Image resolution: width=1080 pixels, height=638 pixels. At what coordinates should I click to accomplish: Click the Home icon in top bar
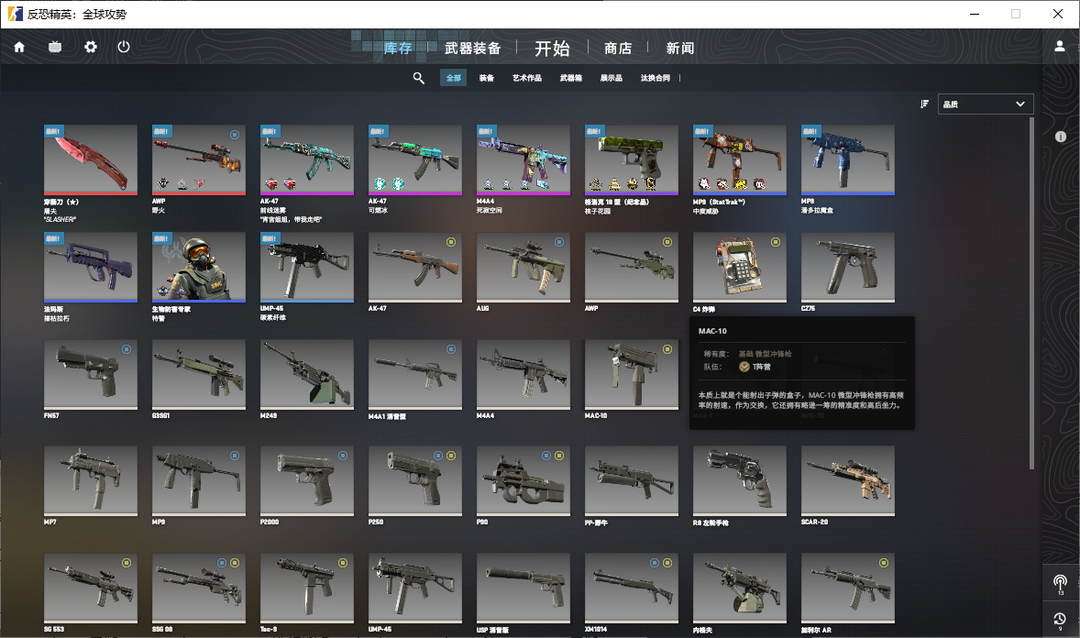pyautogui.click(x=19, y=47)
